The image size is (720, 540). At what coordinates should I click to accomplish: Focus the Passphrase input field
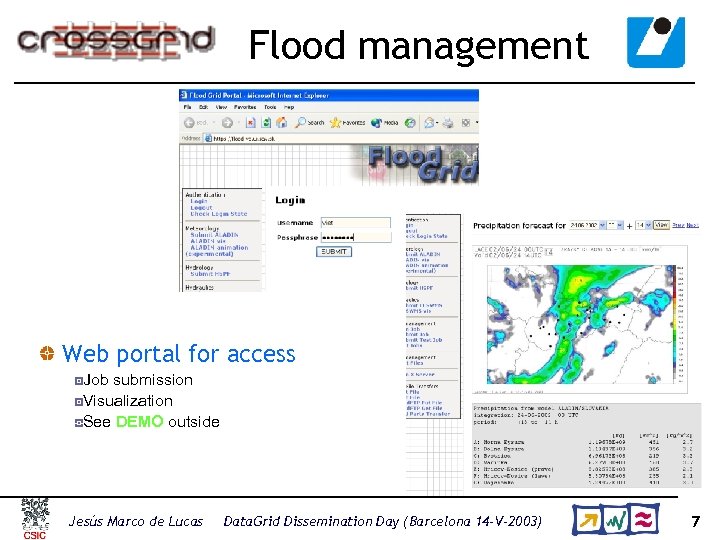(x=355, y=237)
